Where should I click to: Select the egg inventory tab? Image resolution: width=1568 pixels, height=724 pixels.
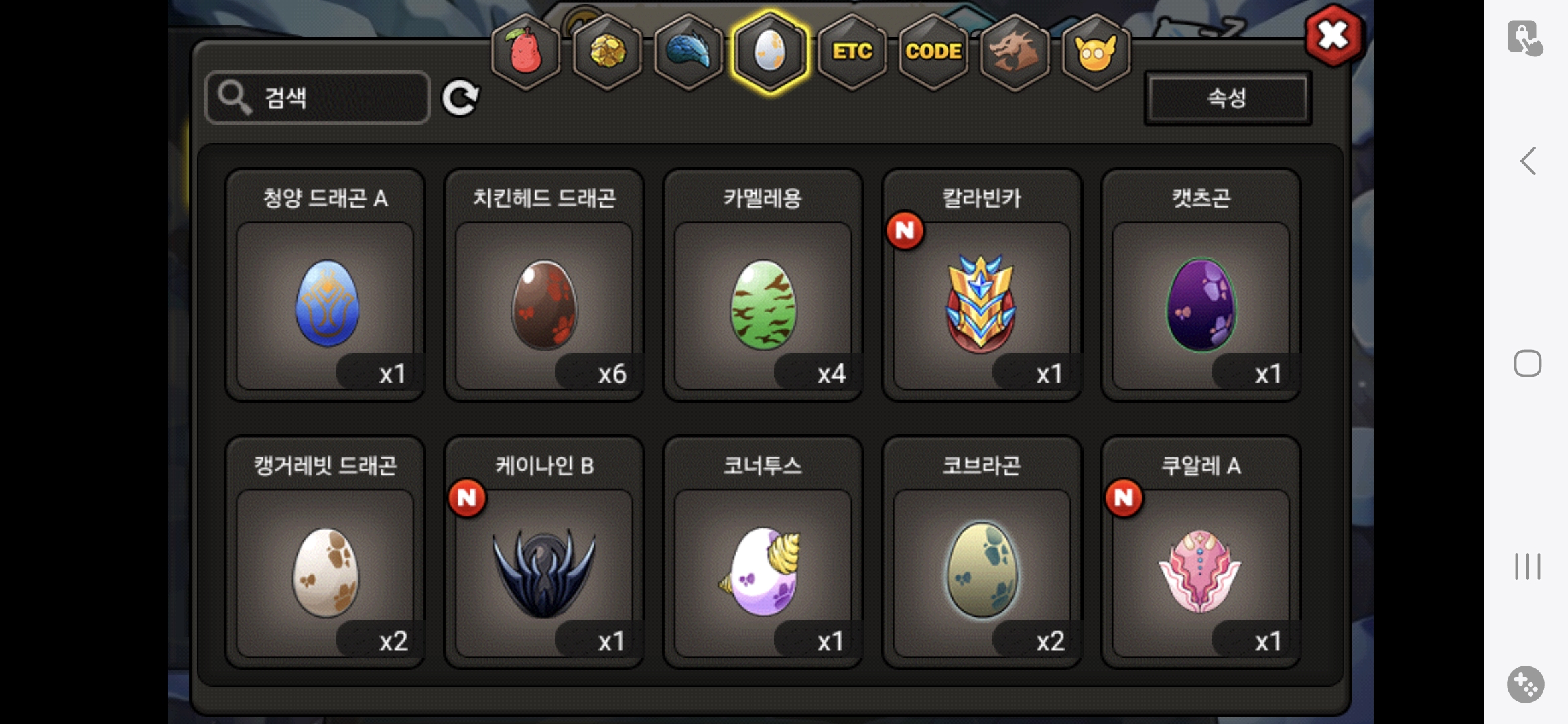coord(770,52)
